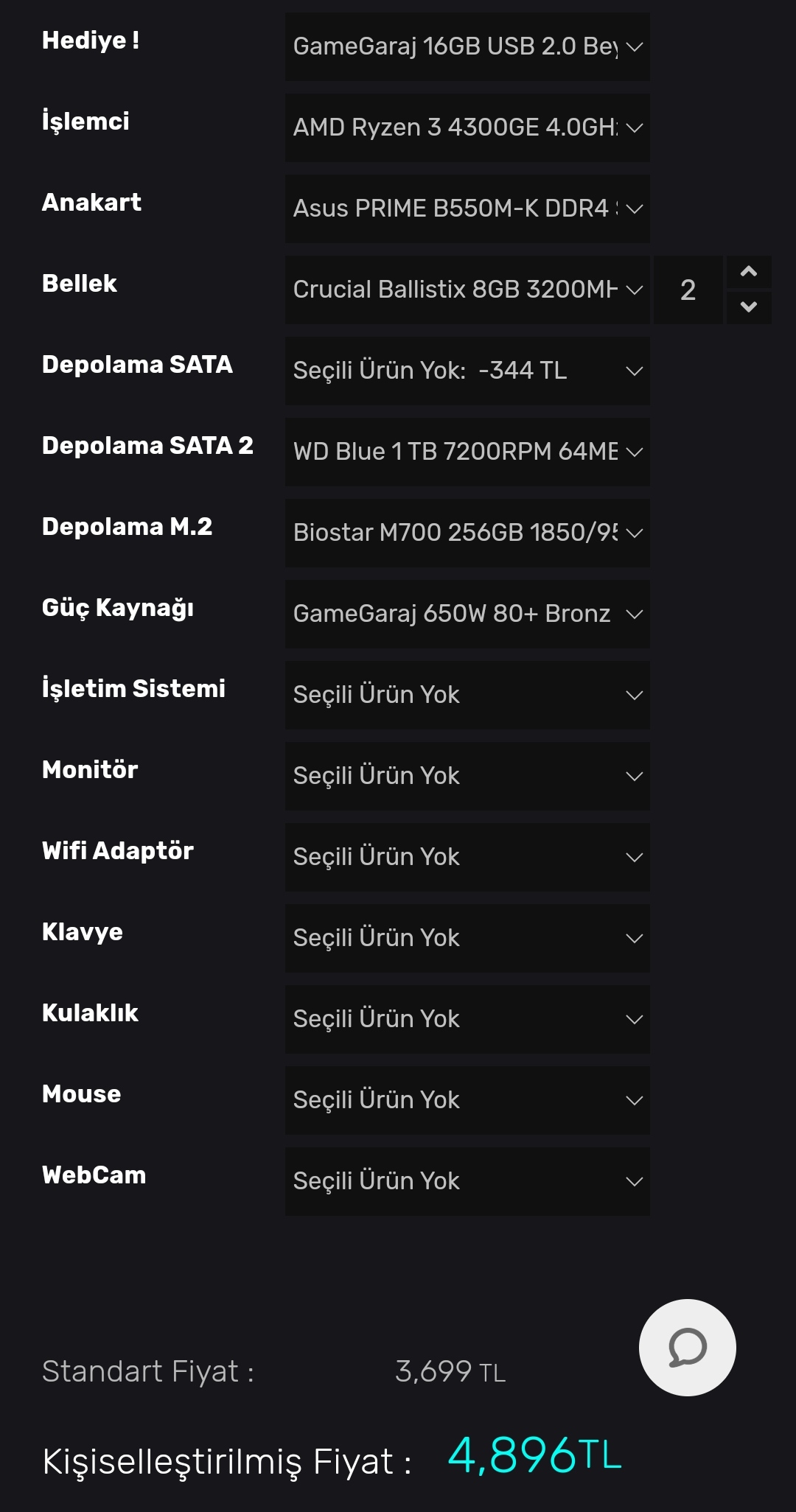Decrease Bellek quantity with down arrow
Image resolution: width=796 pixels, height=1512 pixels.
tap(749, 307)
